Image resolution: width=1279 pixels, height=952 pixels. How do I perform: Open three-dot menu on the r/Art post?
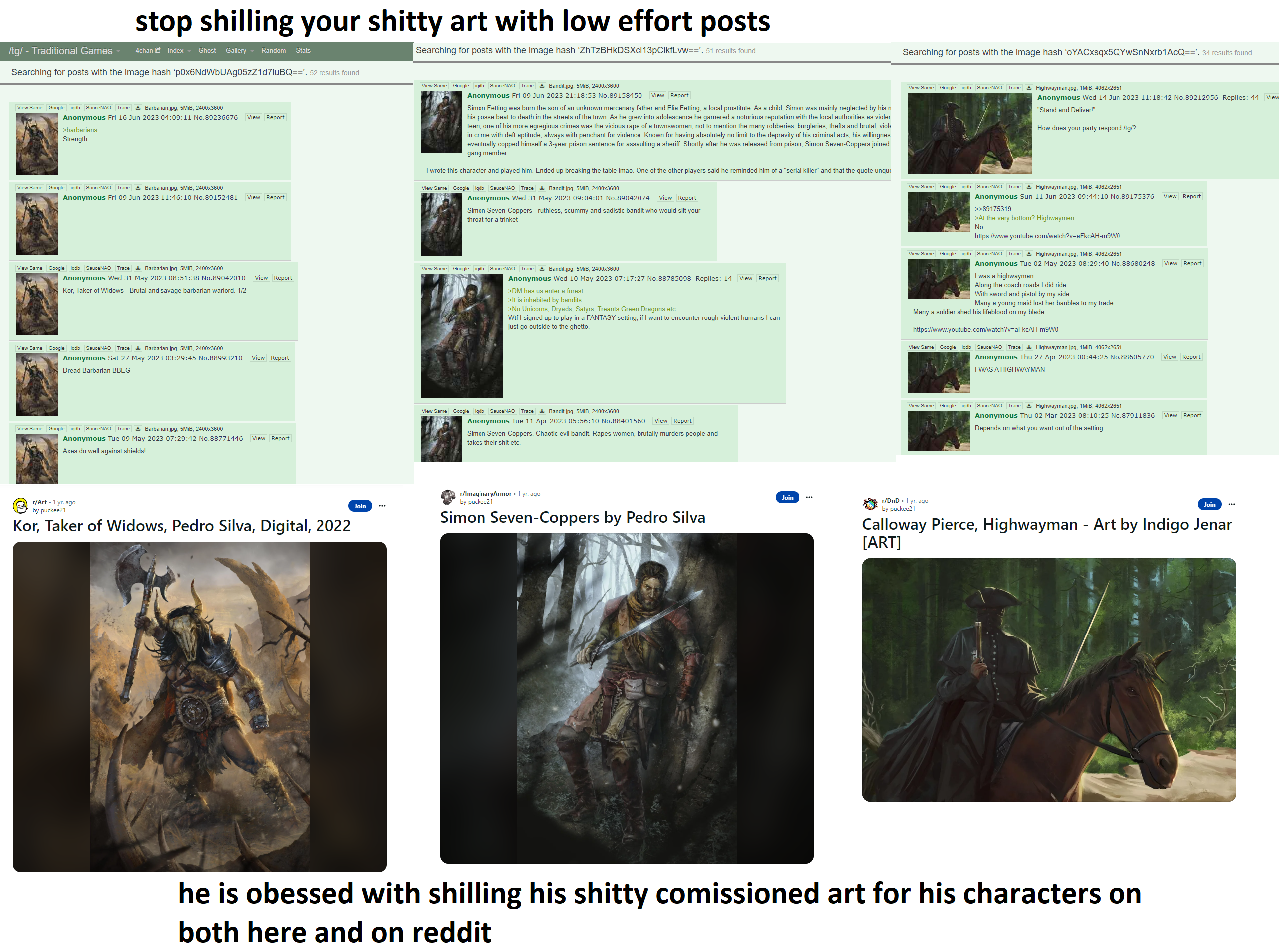tap(382, 506)
